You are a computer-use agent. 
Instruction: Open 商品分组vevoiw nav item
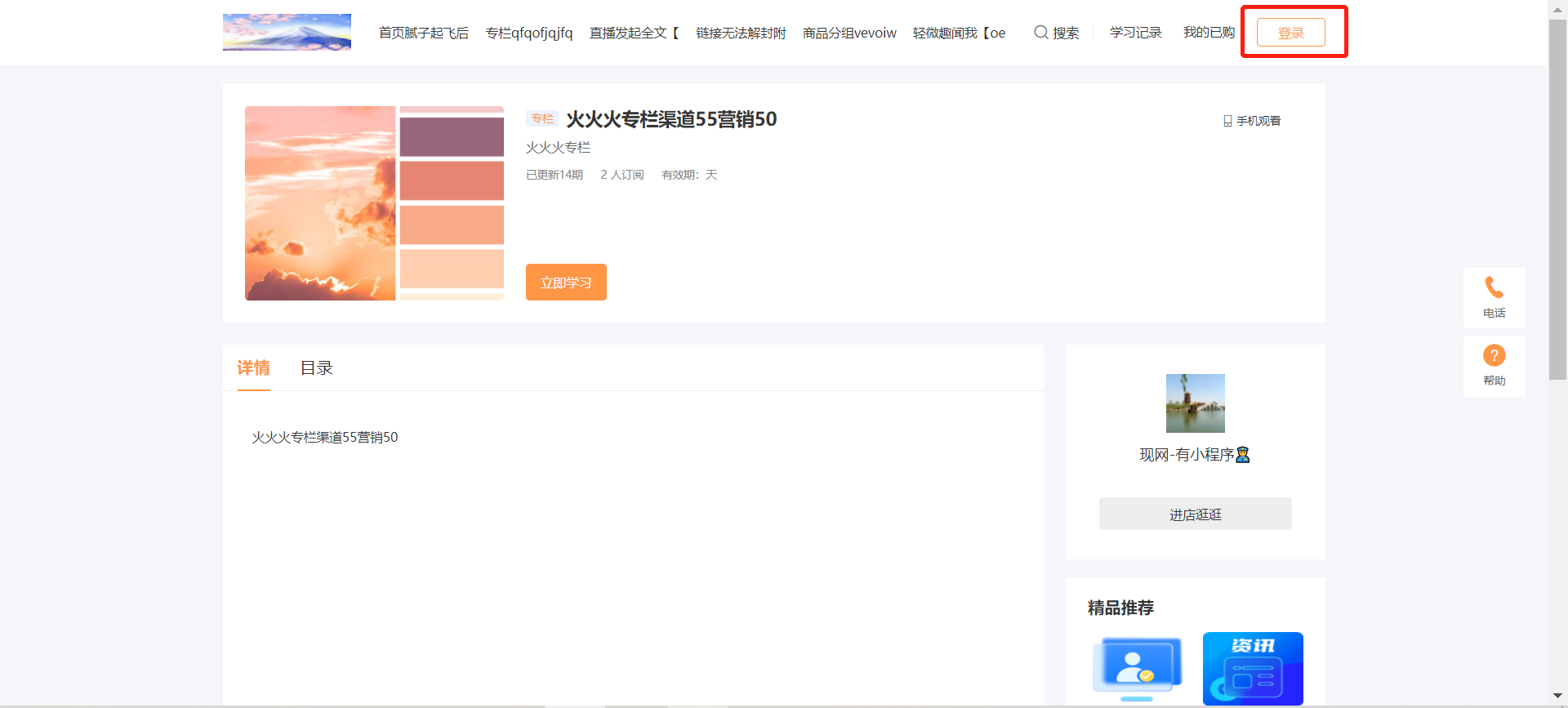(849, 33)
